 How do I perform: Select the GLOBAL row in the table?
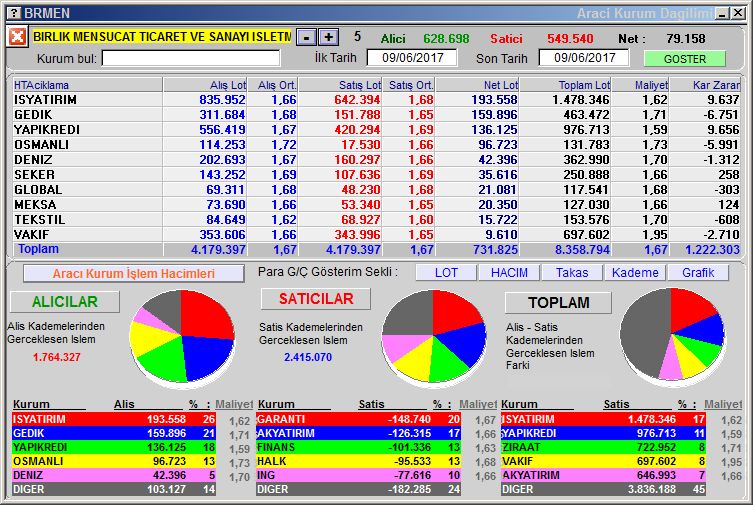click(376, 190)
